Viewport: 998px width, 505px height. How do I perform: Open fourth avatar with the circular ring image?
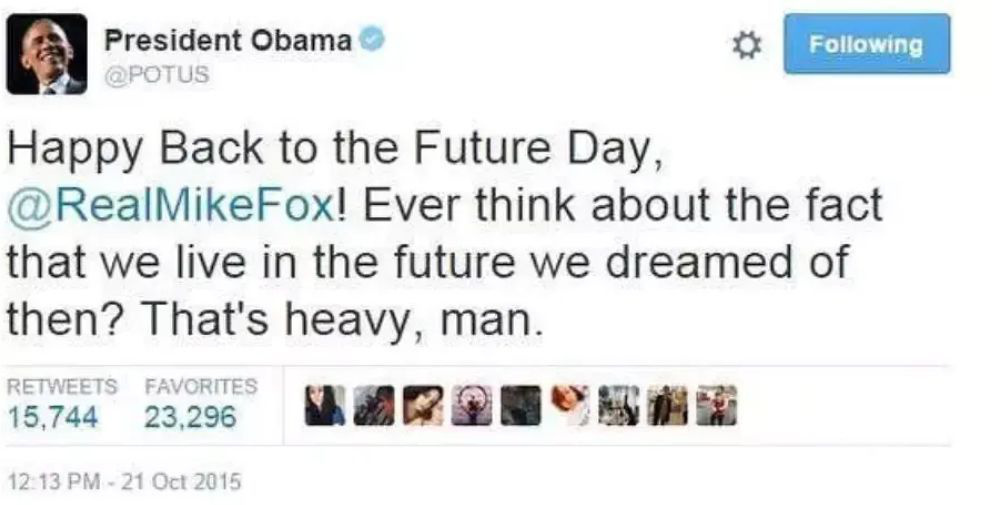[472, 405]
